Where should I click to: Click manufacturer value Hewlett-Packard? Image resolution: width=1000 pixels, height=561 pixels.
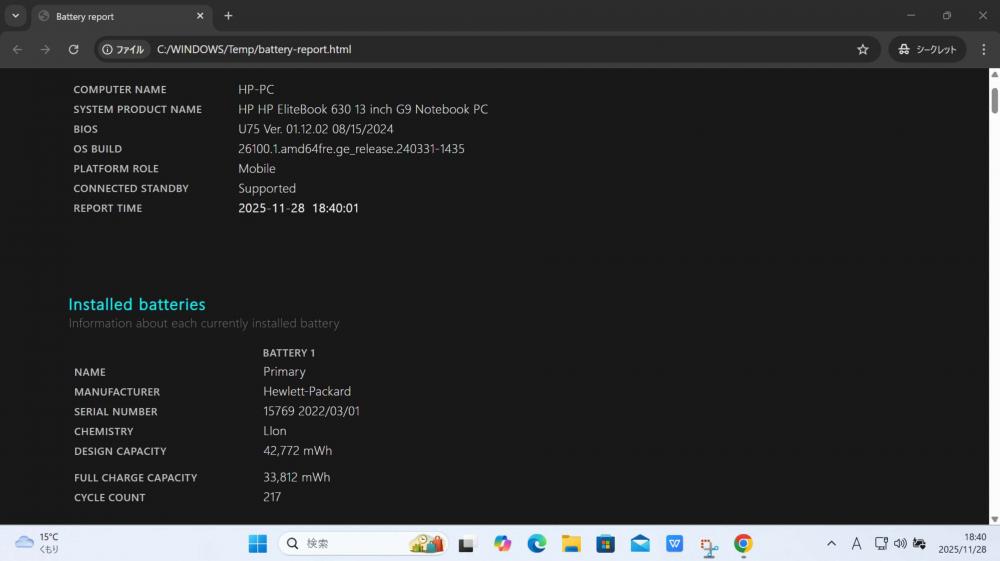(307, 391)
